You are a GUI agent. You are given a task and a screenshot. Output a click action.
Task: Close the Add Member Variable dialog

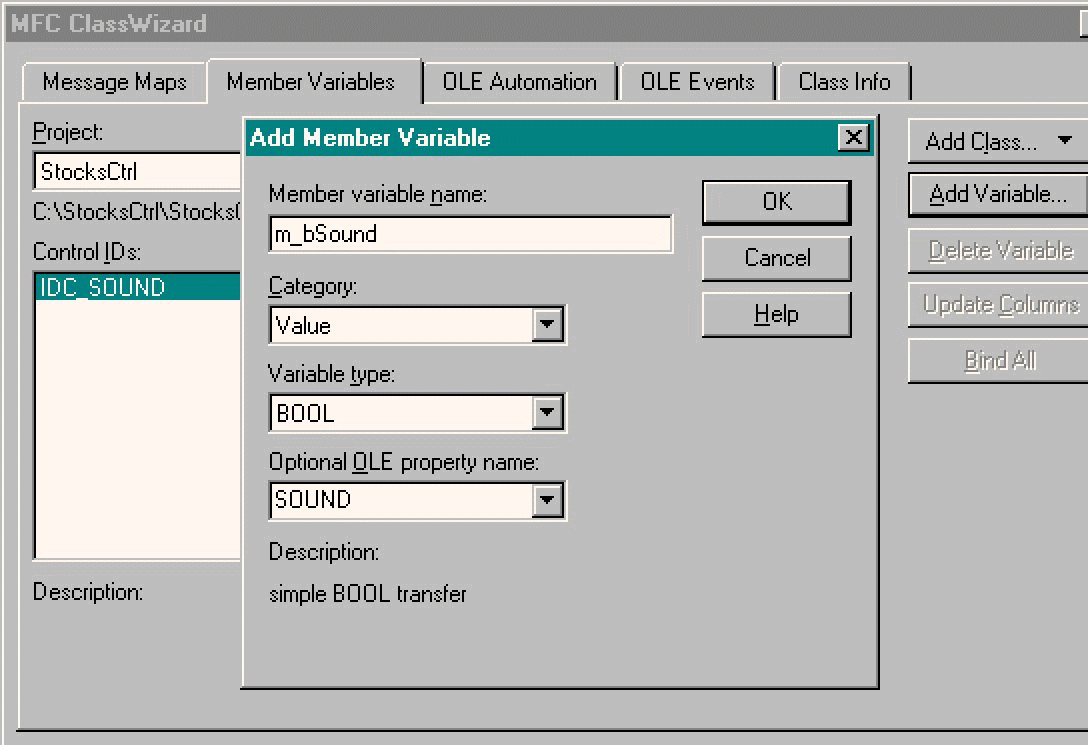(853, 137)
